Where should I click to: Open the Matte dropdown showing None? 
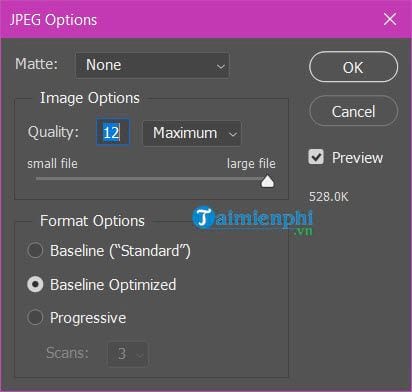coord(152,65)
